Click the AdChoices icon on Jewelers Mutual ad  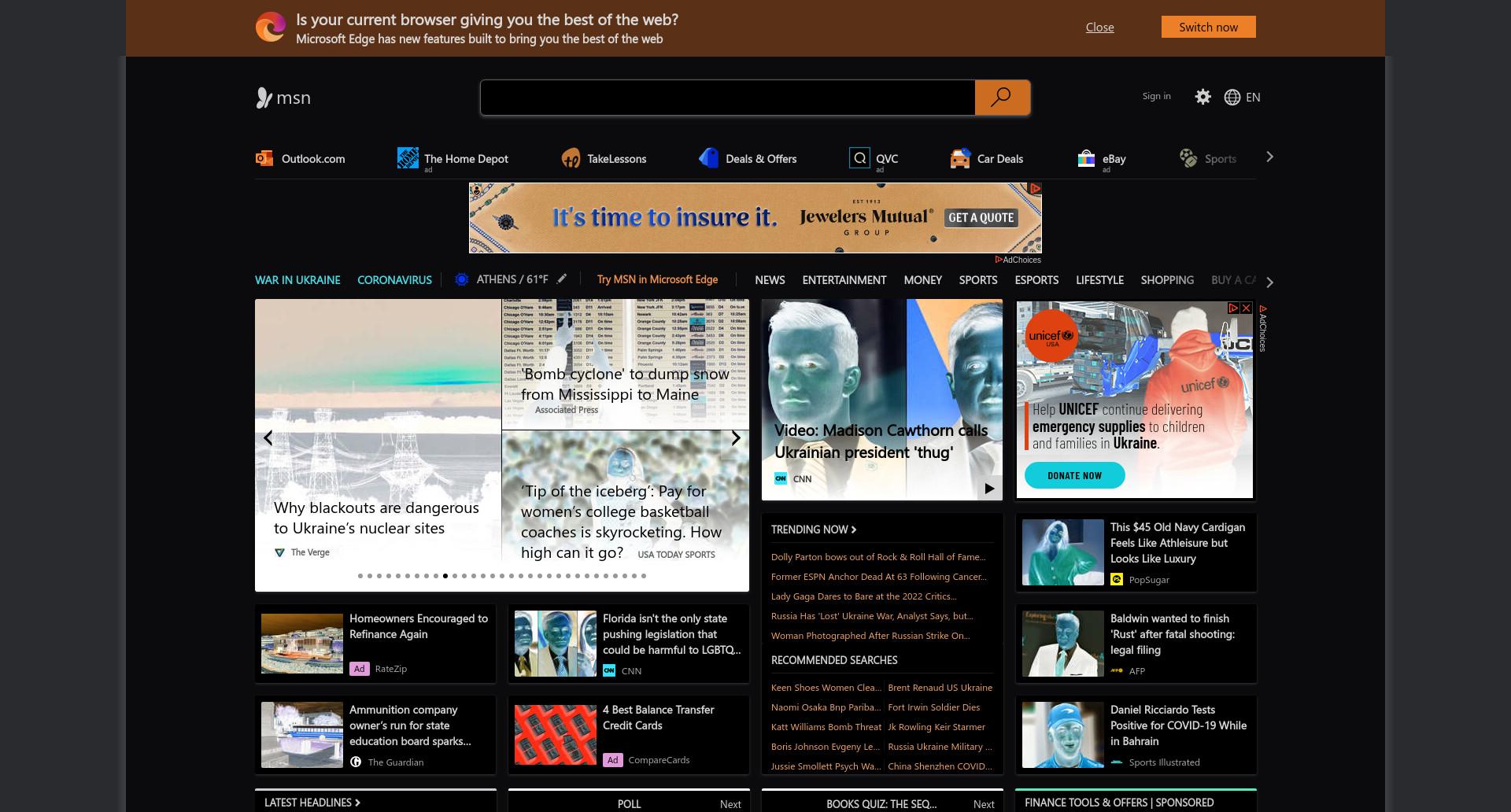1036,189
